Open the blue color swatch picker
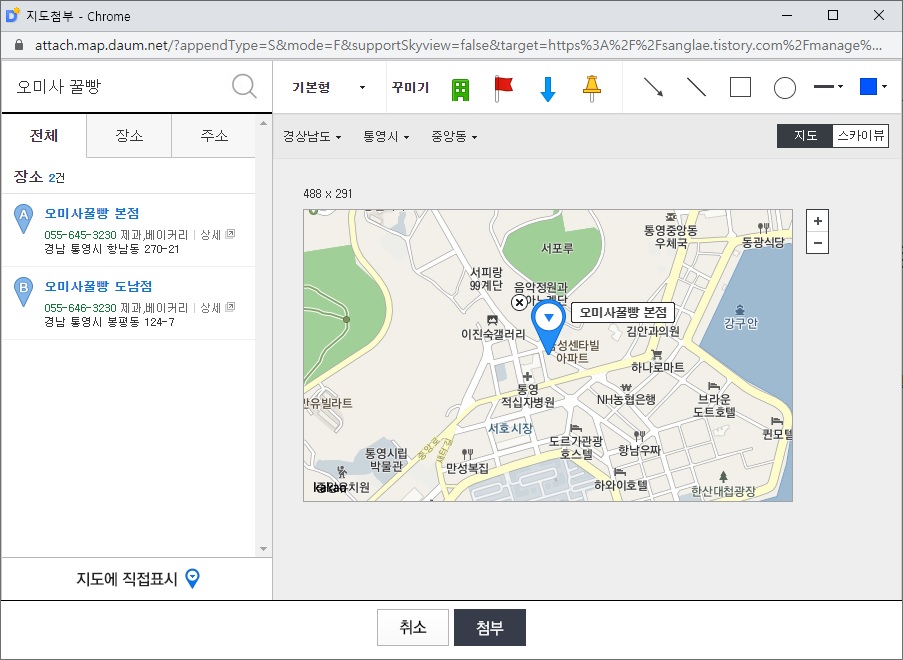Screen dimensions: 903x660 [872, 87]
